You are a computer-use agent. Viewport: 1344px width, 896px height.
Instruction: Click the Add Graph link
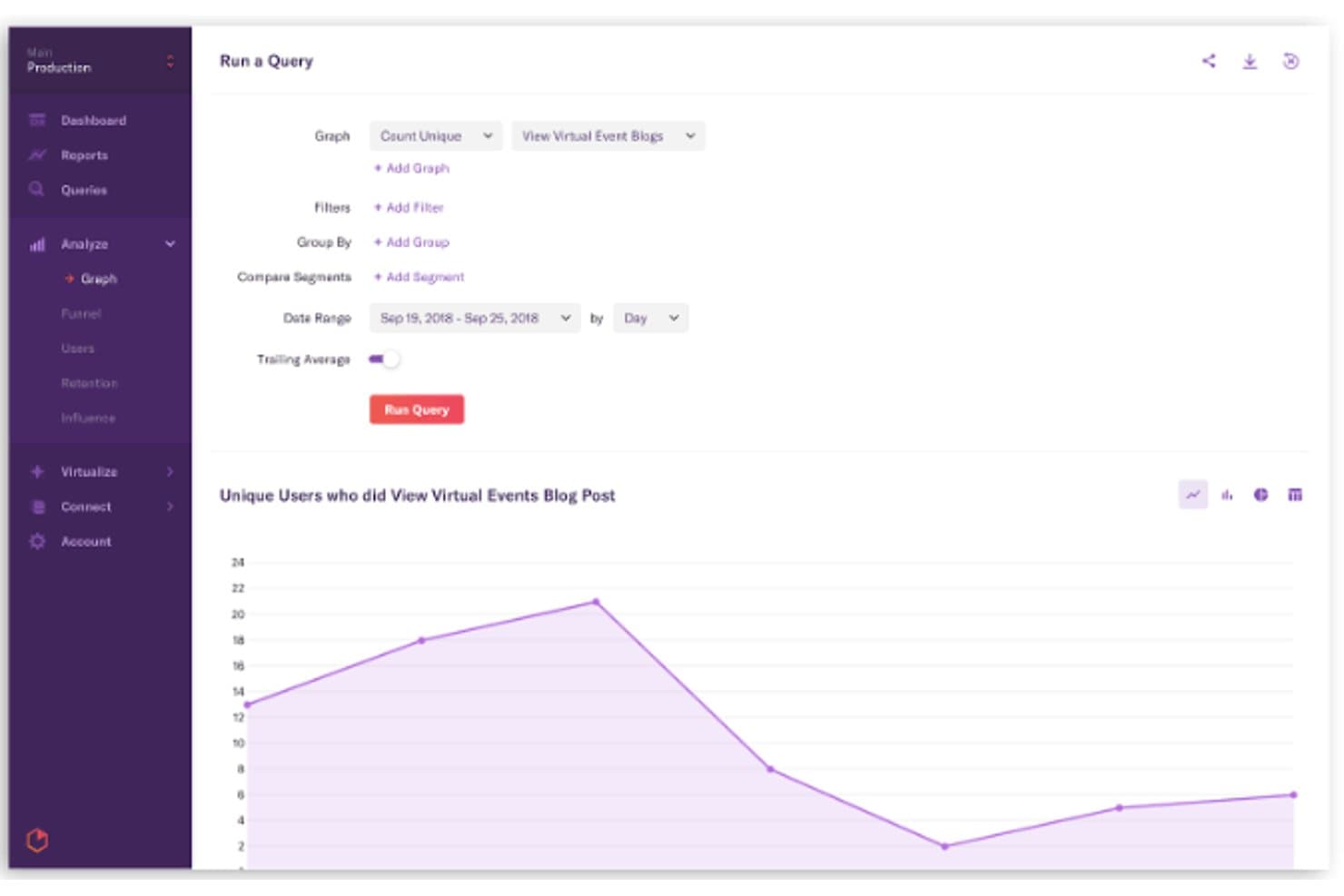411,168
